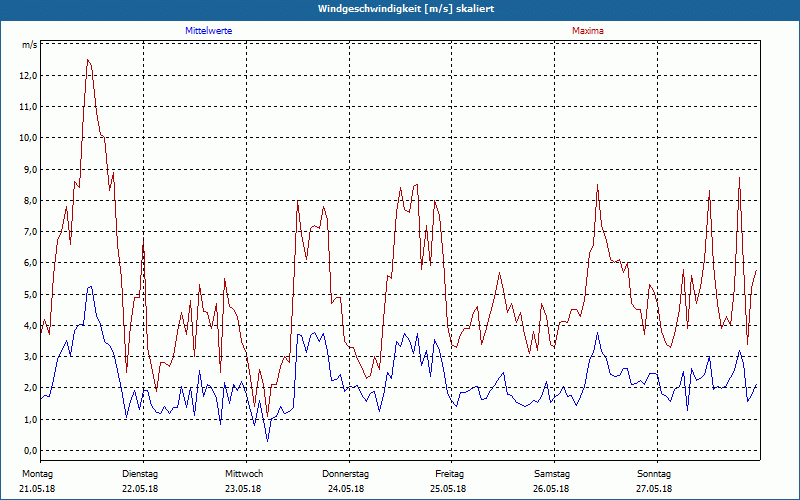Click the 4,0 y-axis value
The image size is (800, 500).
(31, 326)
